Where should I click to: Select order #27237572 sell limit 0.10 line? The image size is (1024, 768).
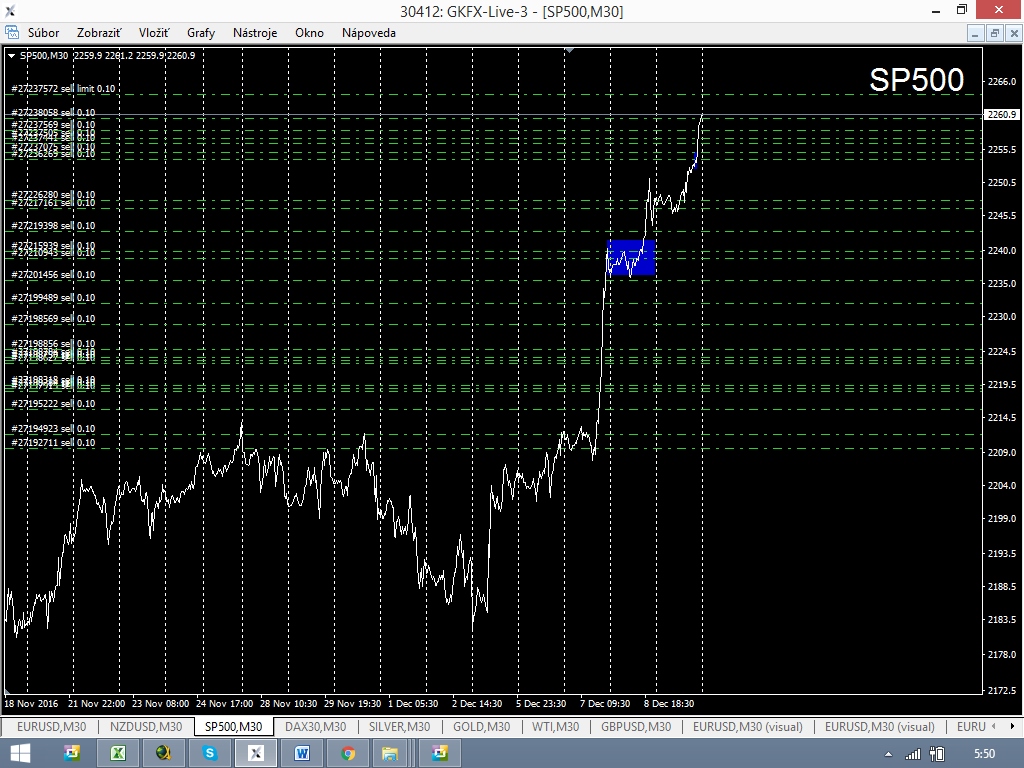pyautogui.click(x=63, y=89)
